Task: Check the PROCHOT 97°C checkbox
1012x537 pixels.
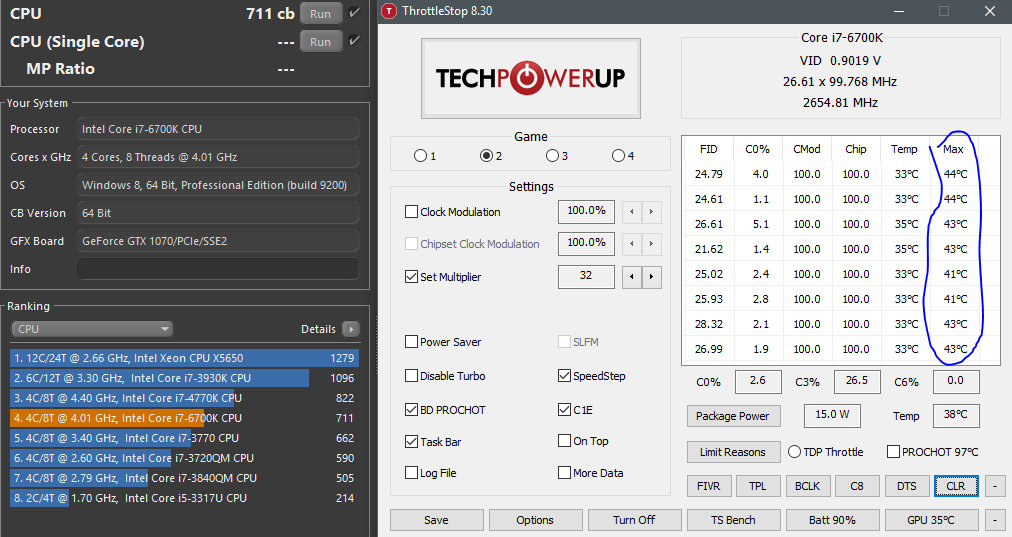Action: point(893,452)
